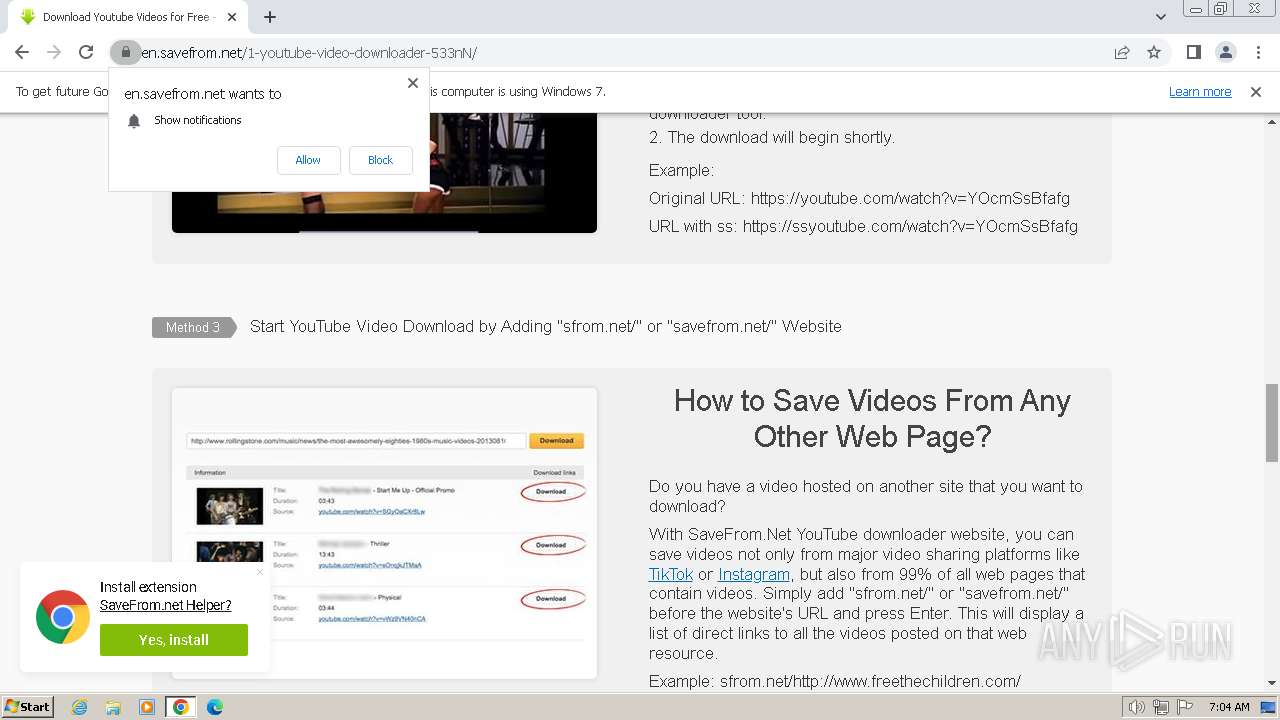Screen dimensions: 1280x720
Task: Go back to the previous page
Action: [x=22, y=52]
